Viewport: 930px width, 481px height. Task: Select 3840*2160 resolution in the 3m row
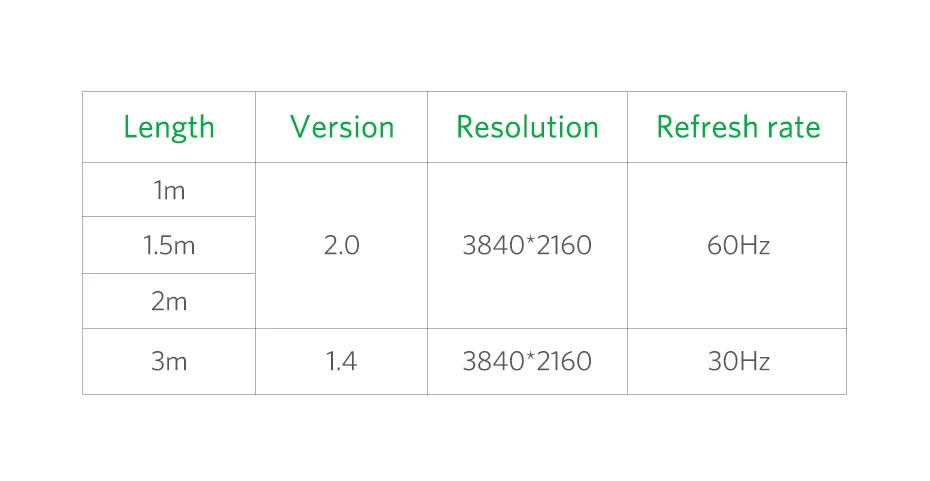click(527, 361)
